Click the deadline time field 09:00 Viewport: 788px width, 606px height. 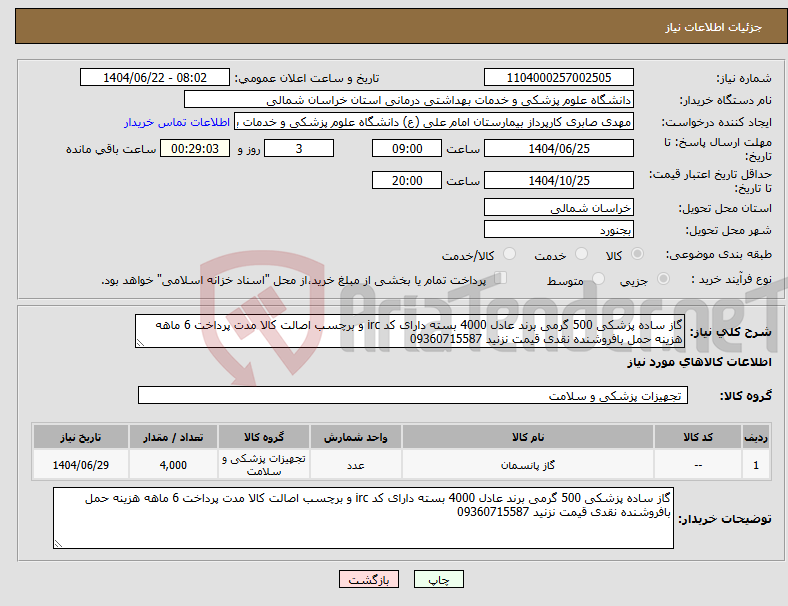pos(407,148)
